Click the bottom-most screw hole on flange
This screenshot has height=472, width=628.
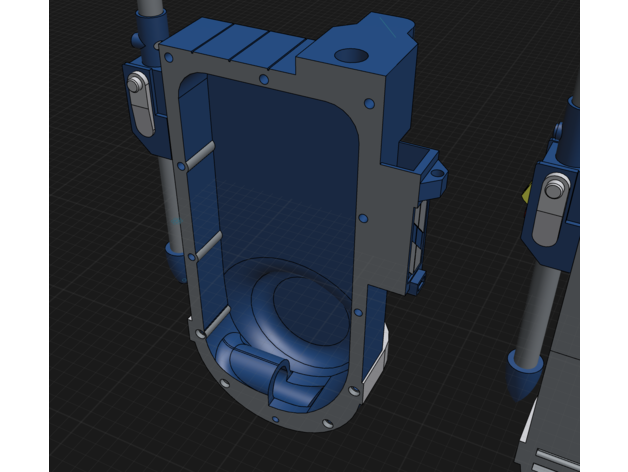[x=327, y=424]
